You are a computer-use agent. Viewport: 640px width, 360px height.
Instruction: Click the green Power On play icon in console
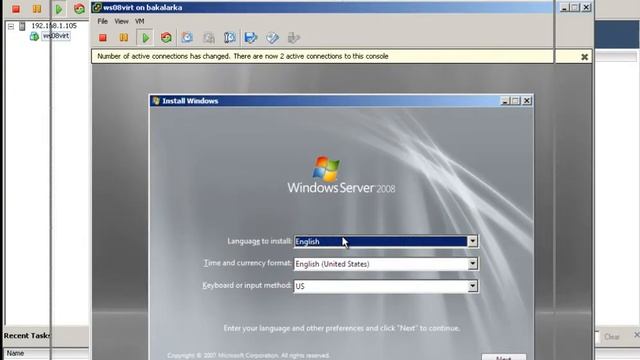click(x=145, y=38)
